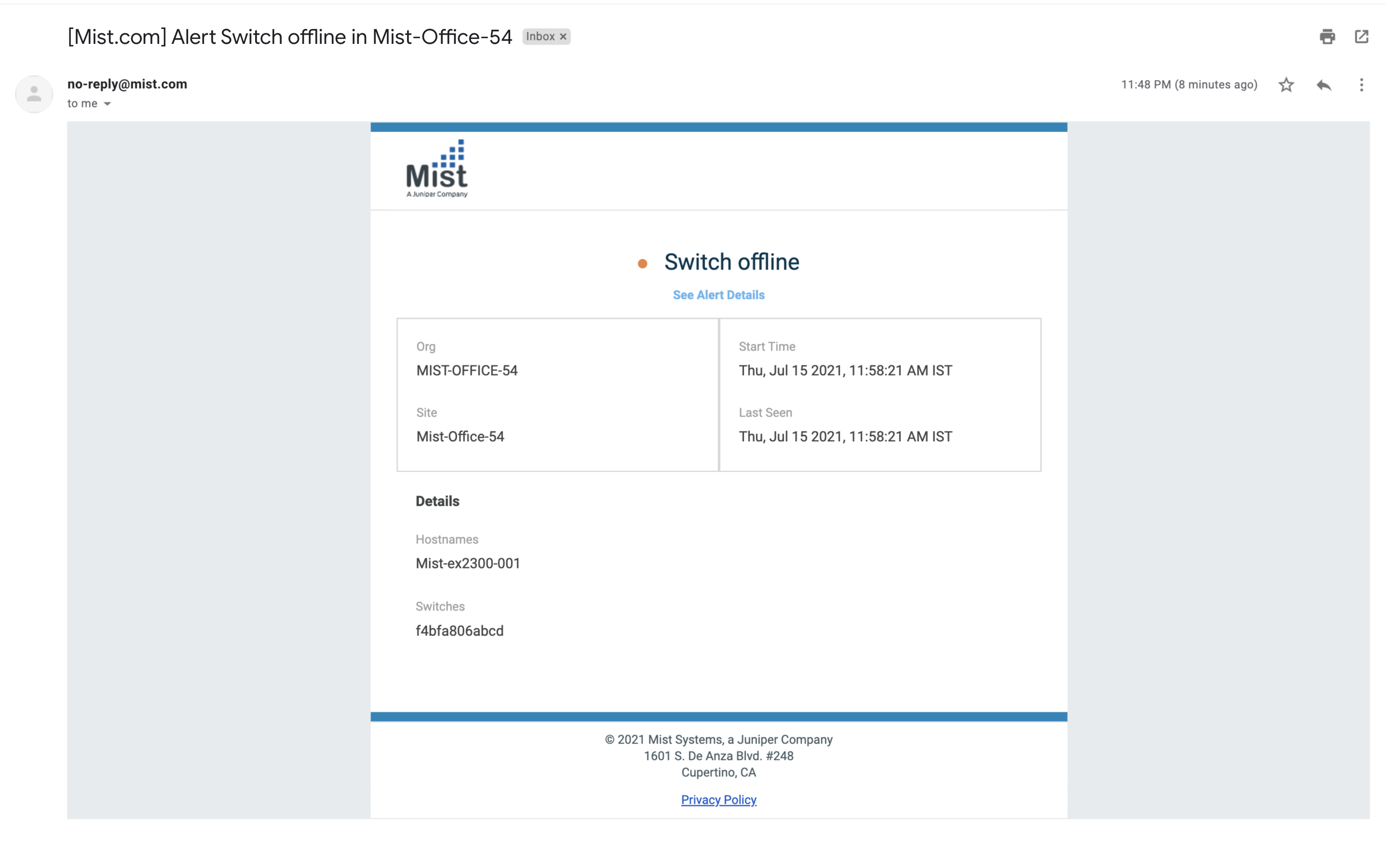This screenshot has width=1389, height=868.
Task: Click the switch MAC f4bfa806abcd
Action: (459, 631)
